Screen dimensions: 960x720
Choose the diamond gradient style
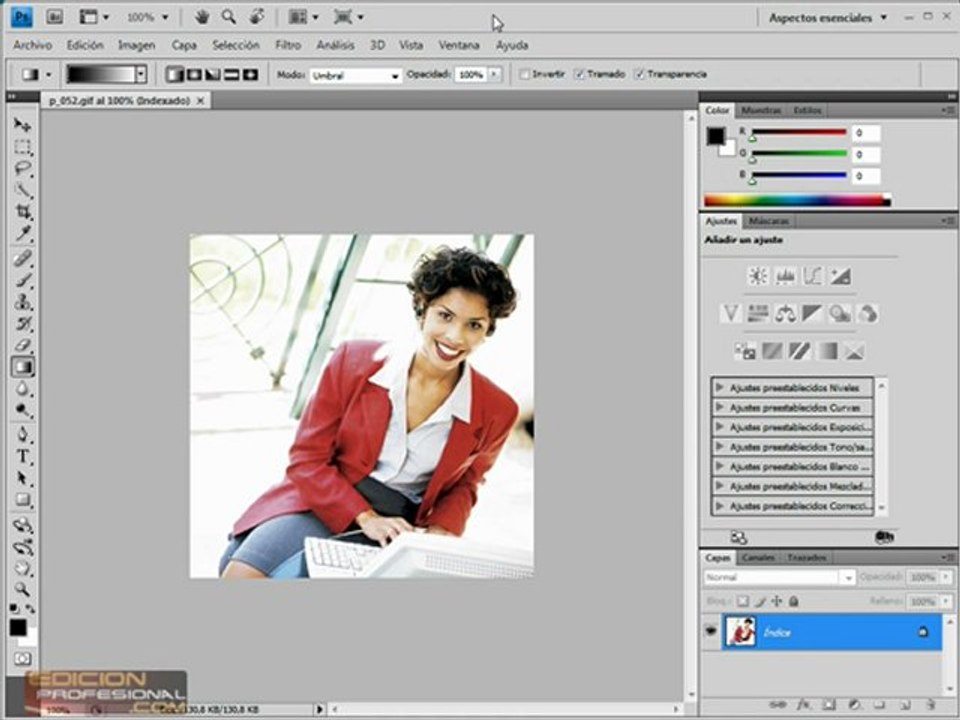(250, 75)
